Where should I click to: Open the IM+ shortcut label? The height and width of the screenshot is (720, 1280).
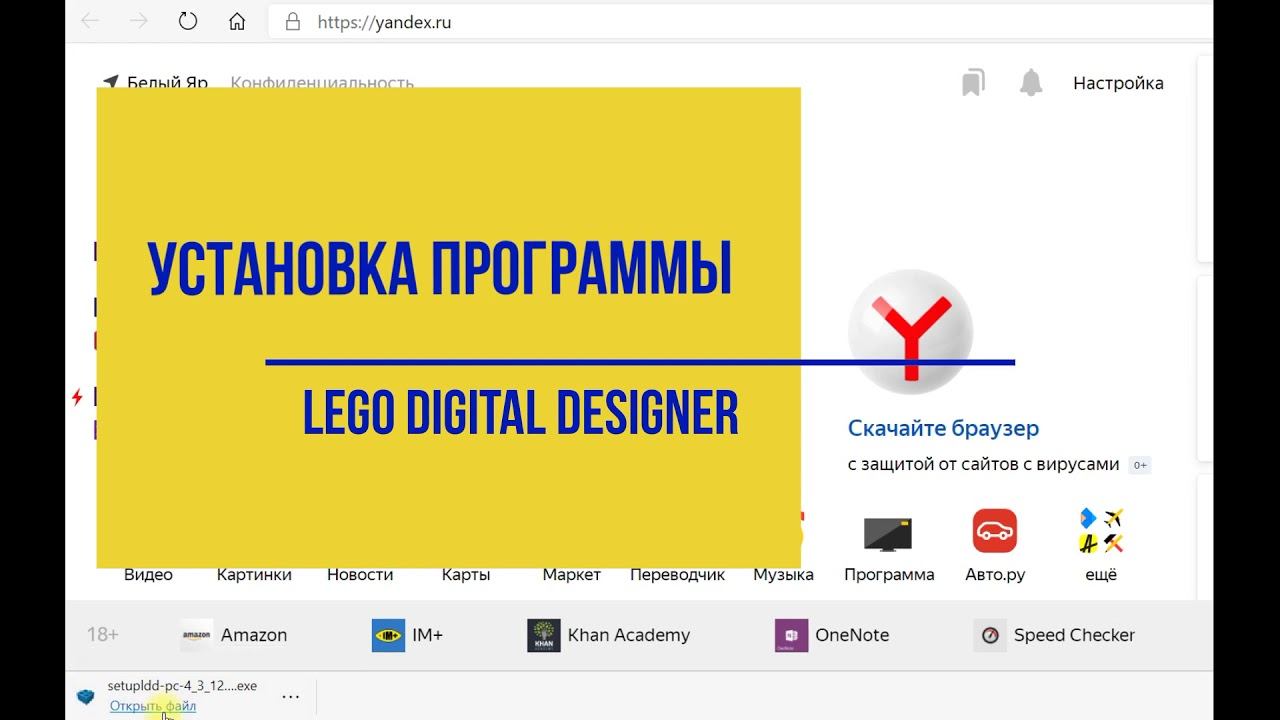click(x=427, y=635)
